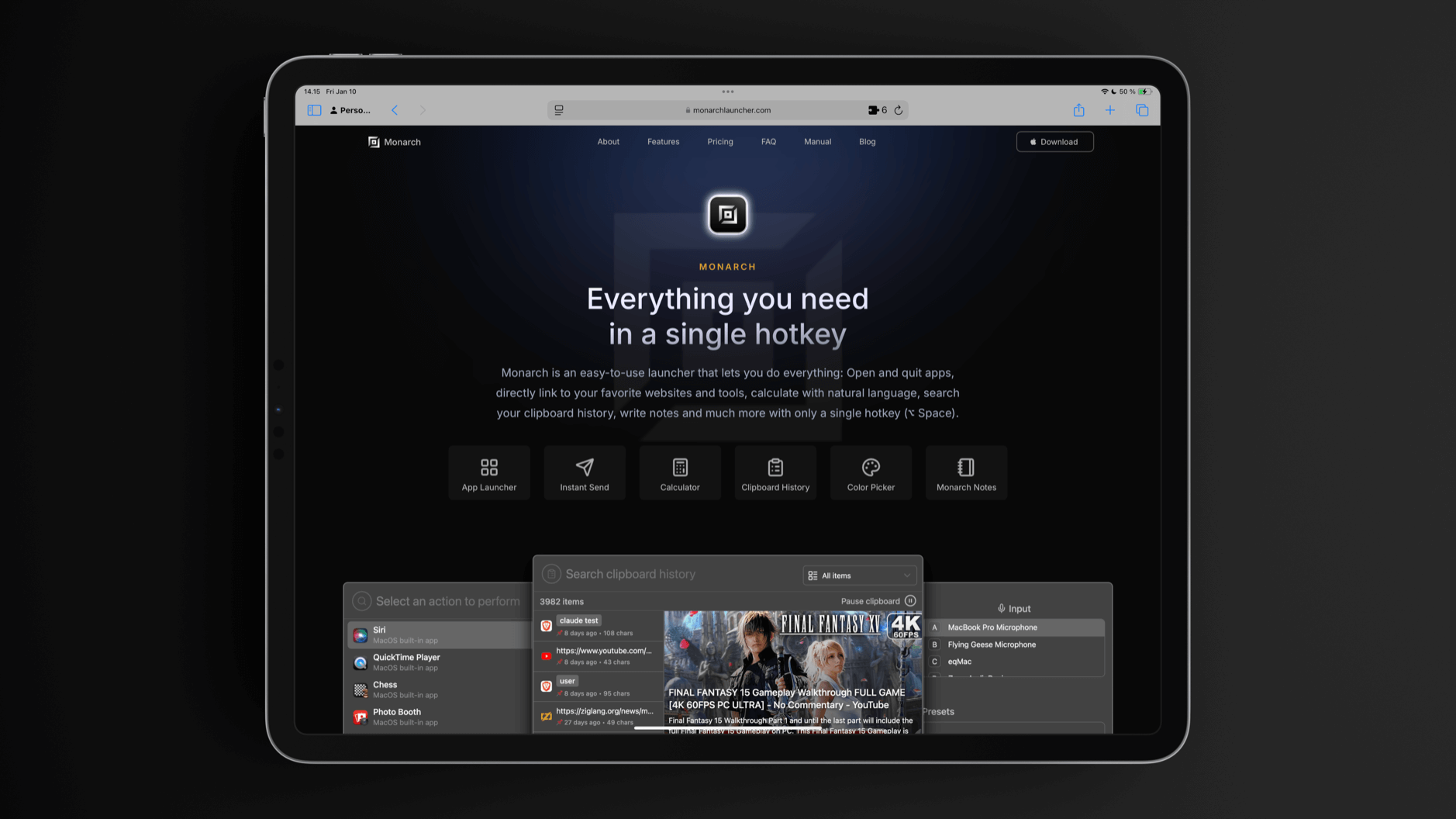The image size is (1456, 819).
Task: Select the Monarch Notes feature card
Action: click(x=966, y=473)
